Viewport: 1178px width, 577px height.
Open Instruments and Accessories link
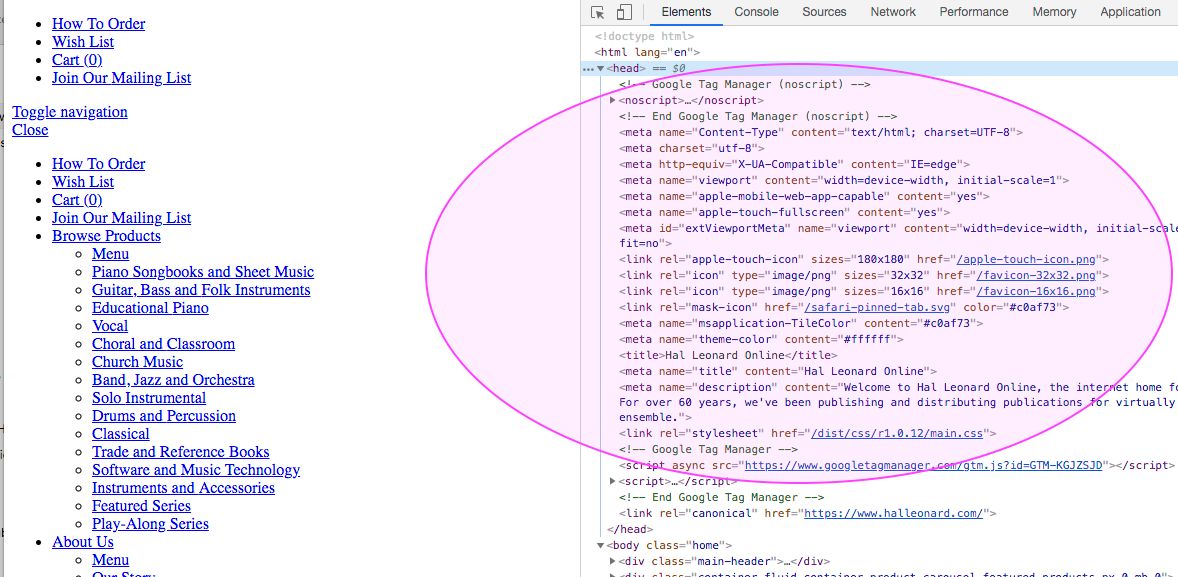[183, 488]
